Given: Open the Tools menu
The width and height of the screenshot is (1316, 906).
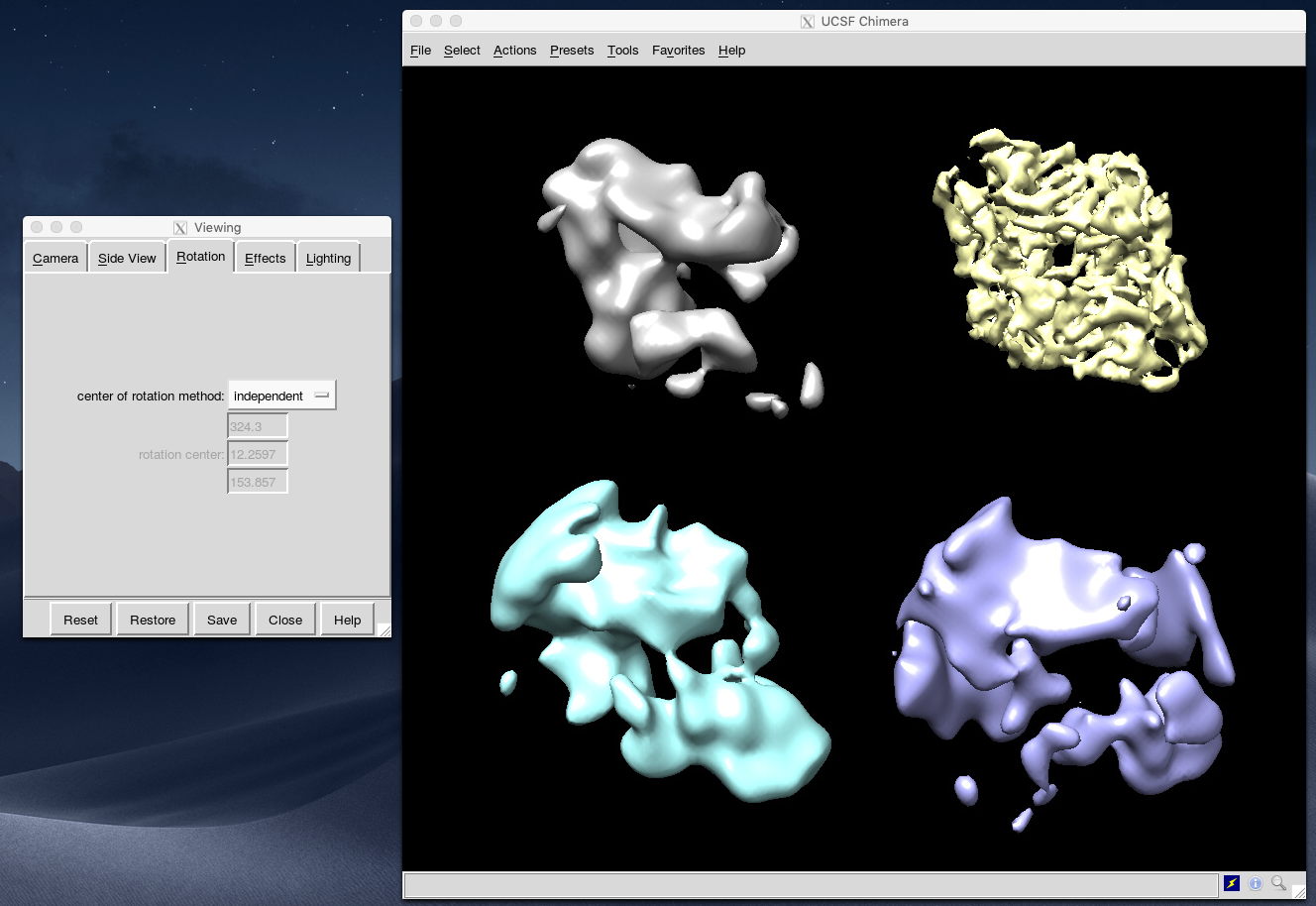Looking at the screenshot, I should [622, 51].
